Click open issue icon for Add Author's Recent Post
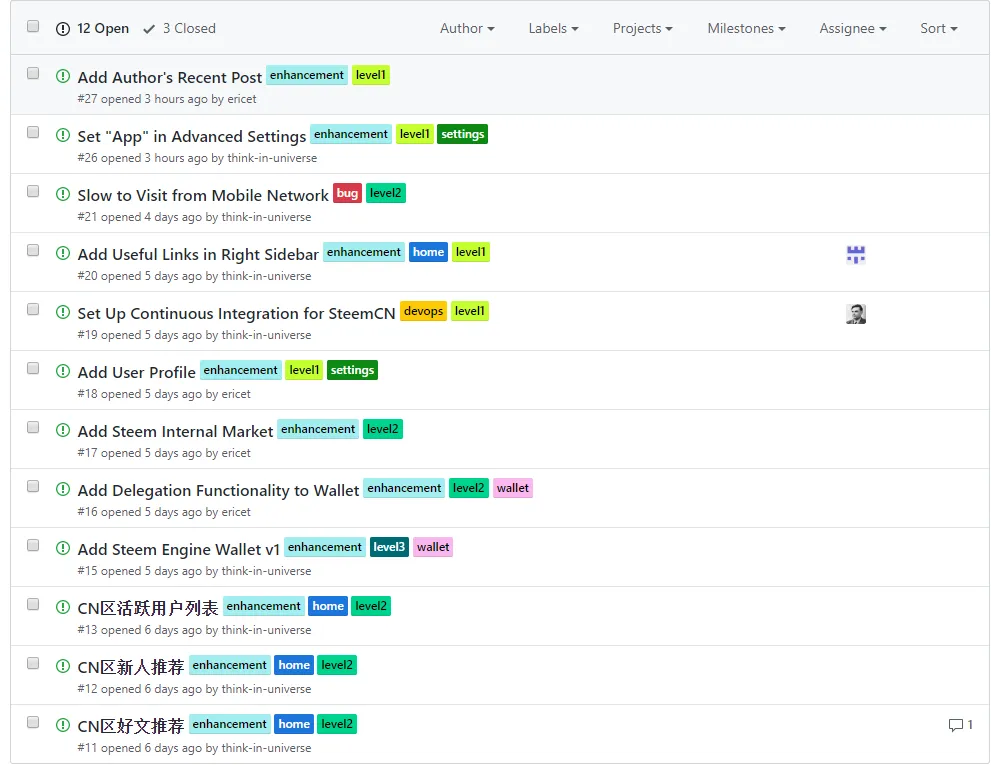Viewport: 991px width, 765px height. 63,76
